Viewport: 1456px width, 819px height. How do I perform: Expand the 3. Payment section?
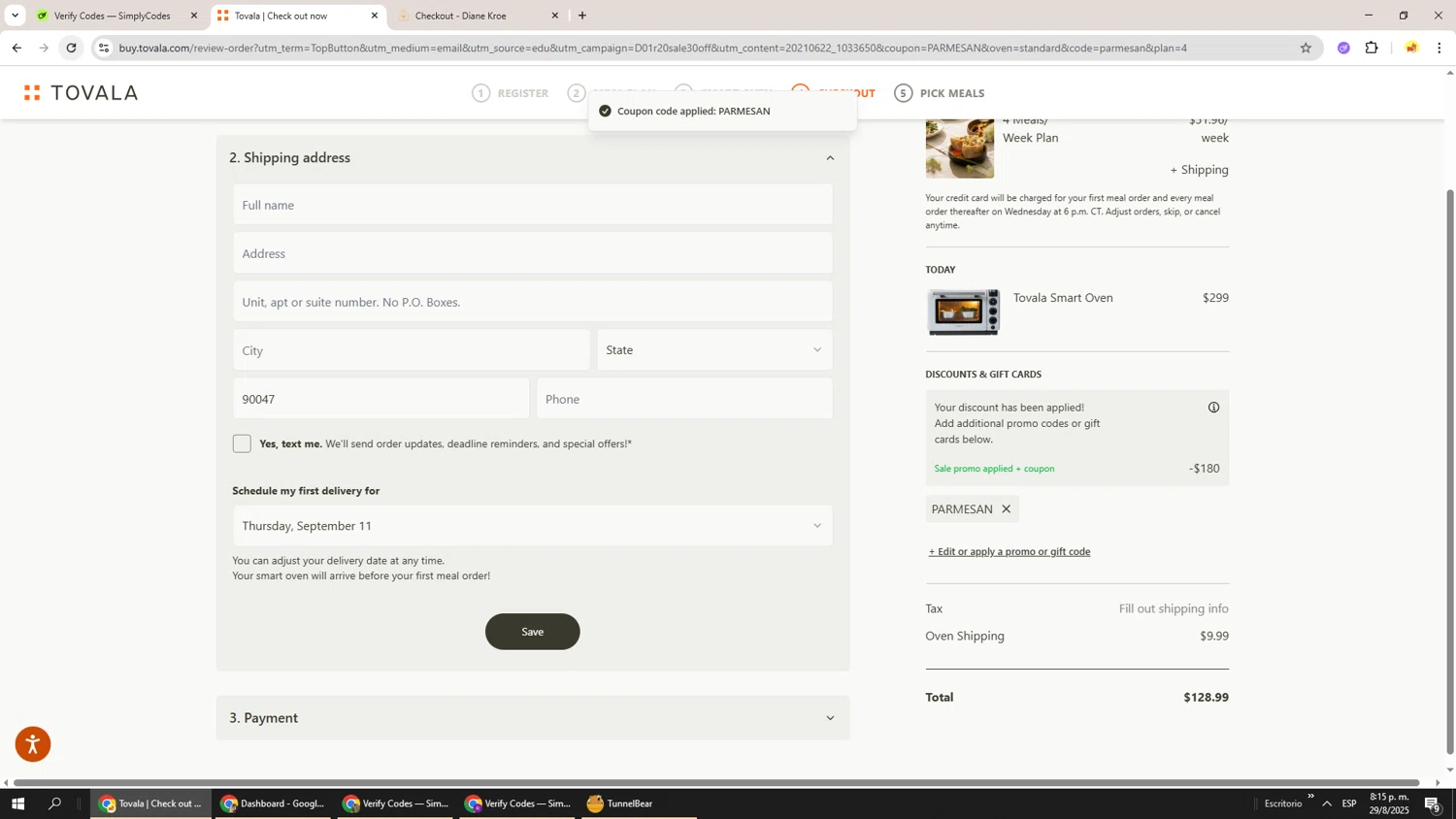point(532,718)
